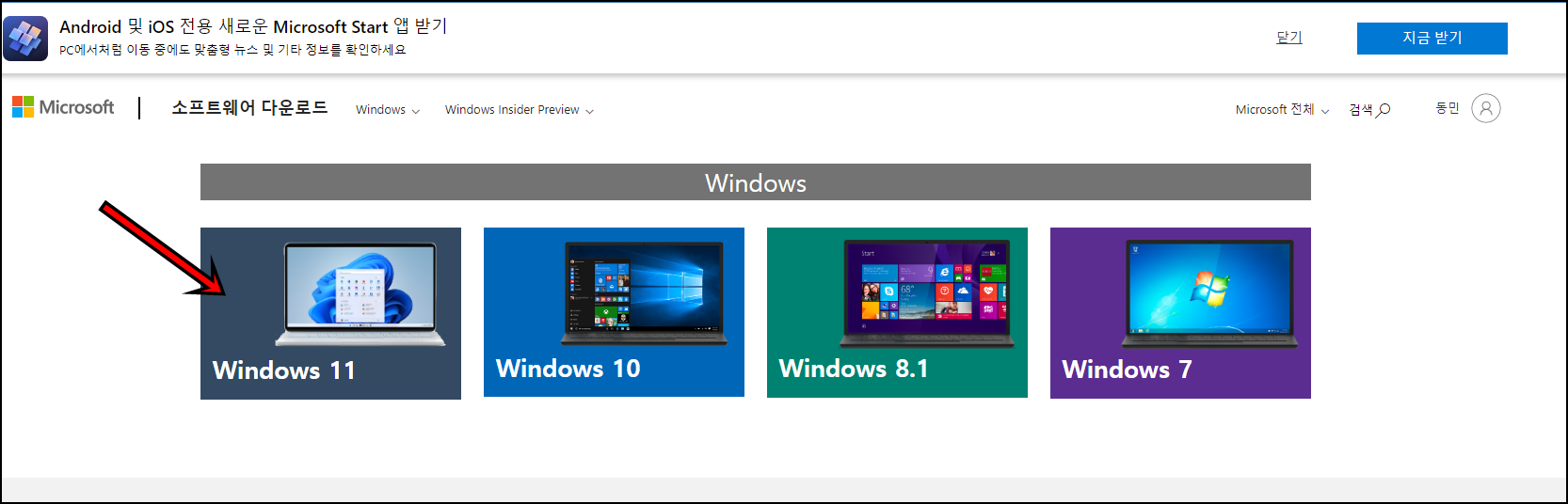
Task: Click the Microsoft Start app icon
Action: pyautogui.click(x=25, y=39)
